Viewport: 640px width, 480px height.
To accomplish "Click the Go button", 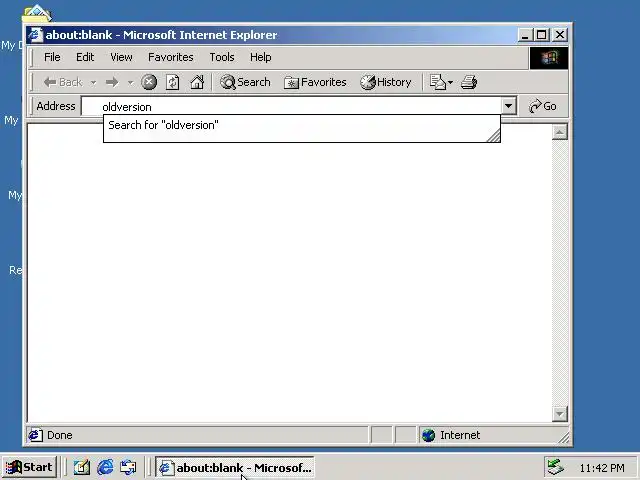I will tap(543, 106).
